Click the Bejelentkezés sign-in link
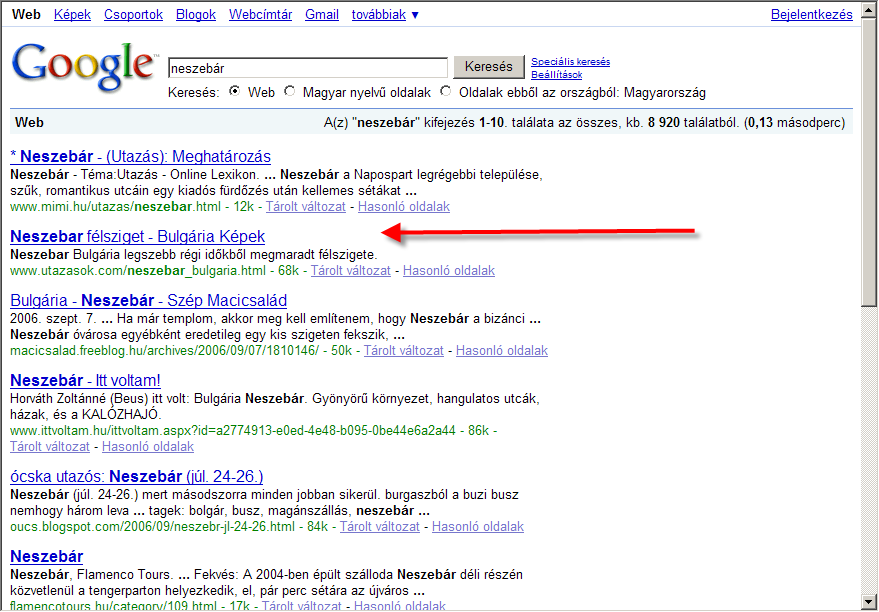Screen dimensions: 879x612 coord(812,15)
